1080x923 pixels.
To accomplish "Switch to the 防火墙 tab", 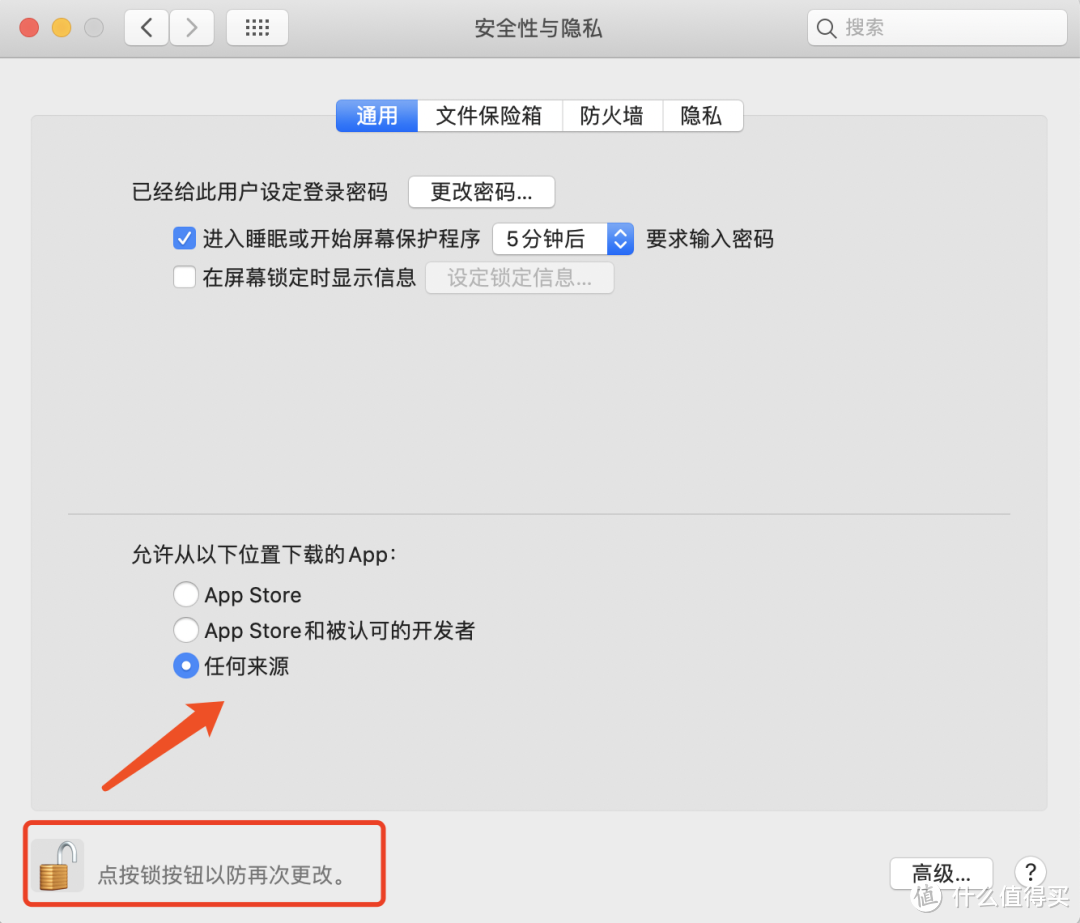I will (612, 116).
